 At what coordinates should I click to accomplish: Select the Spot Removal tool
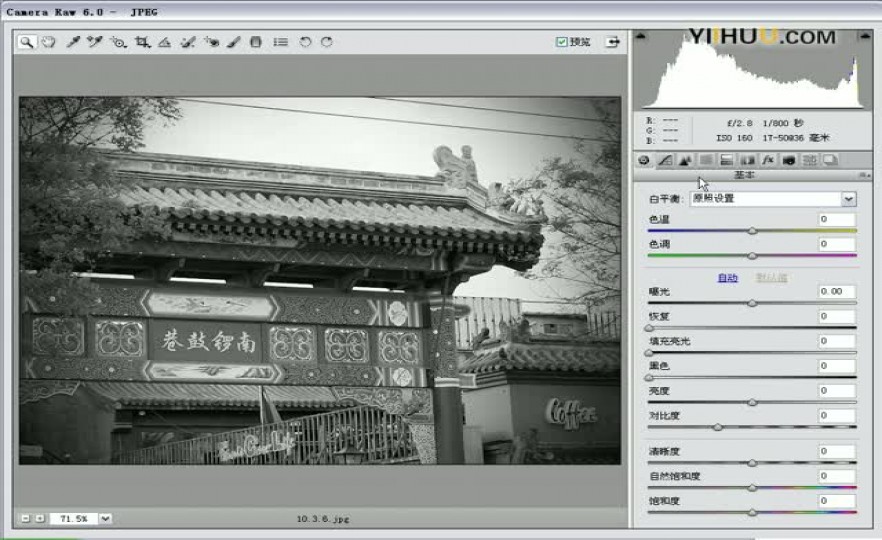pos(188,42)
